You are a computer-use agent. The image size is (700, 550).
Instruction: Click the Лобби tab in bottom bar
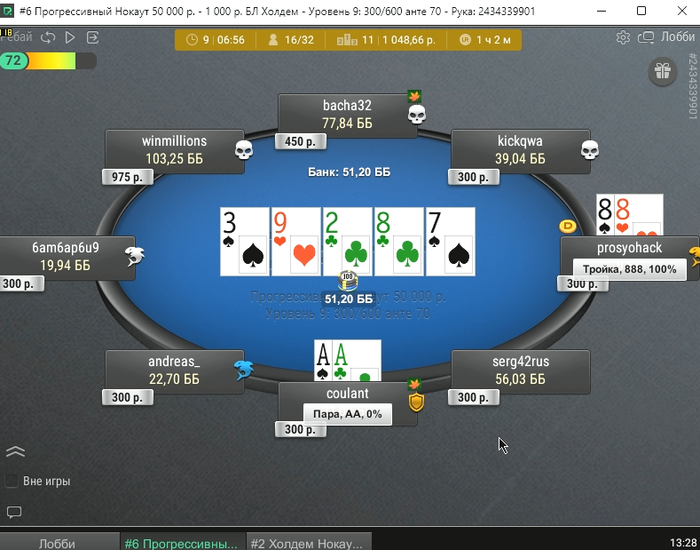(57, 542)
